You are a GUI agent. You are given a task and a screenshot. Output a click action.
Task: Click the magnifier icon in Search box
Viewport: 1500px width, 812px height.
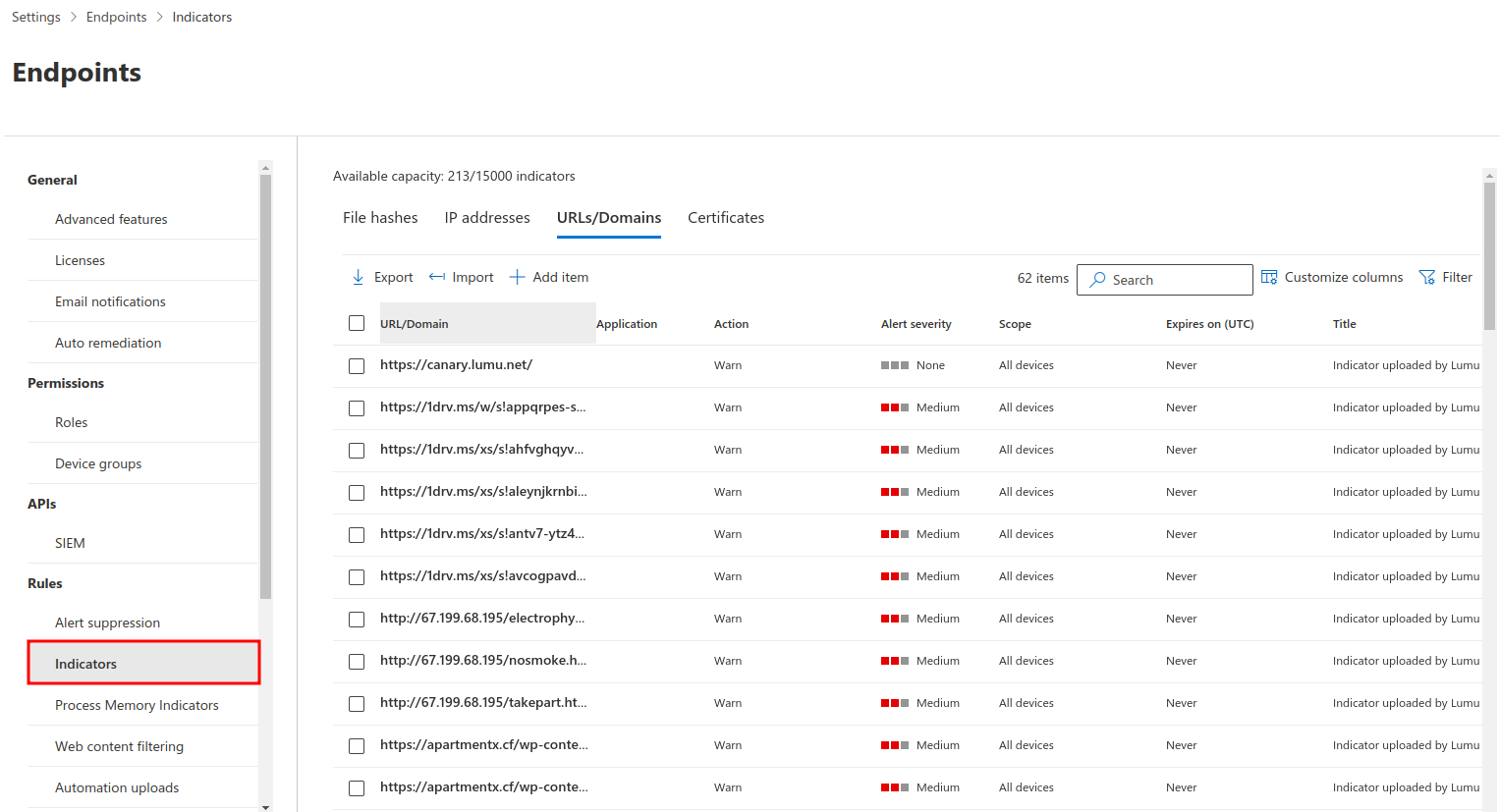click(x=1097, y=280)
